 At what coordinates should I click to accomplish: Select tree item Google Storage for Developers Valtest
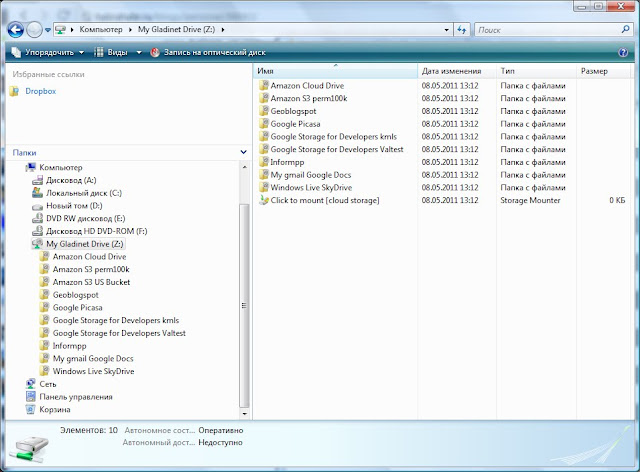119,333
